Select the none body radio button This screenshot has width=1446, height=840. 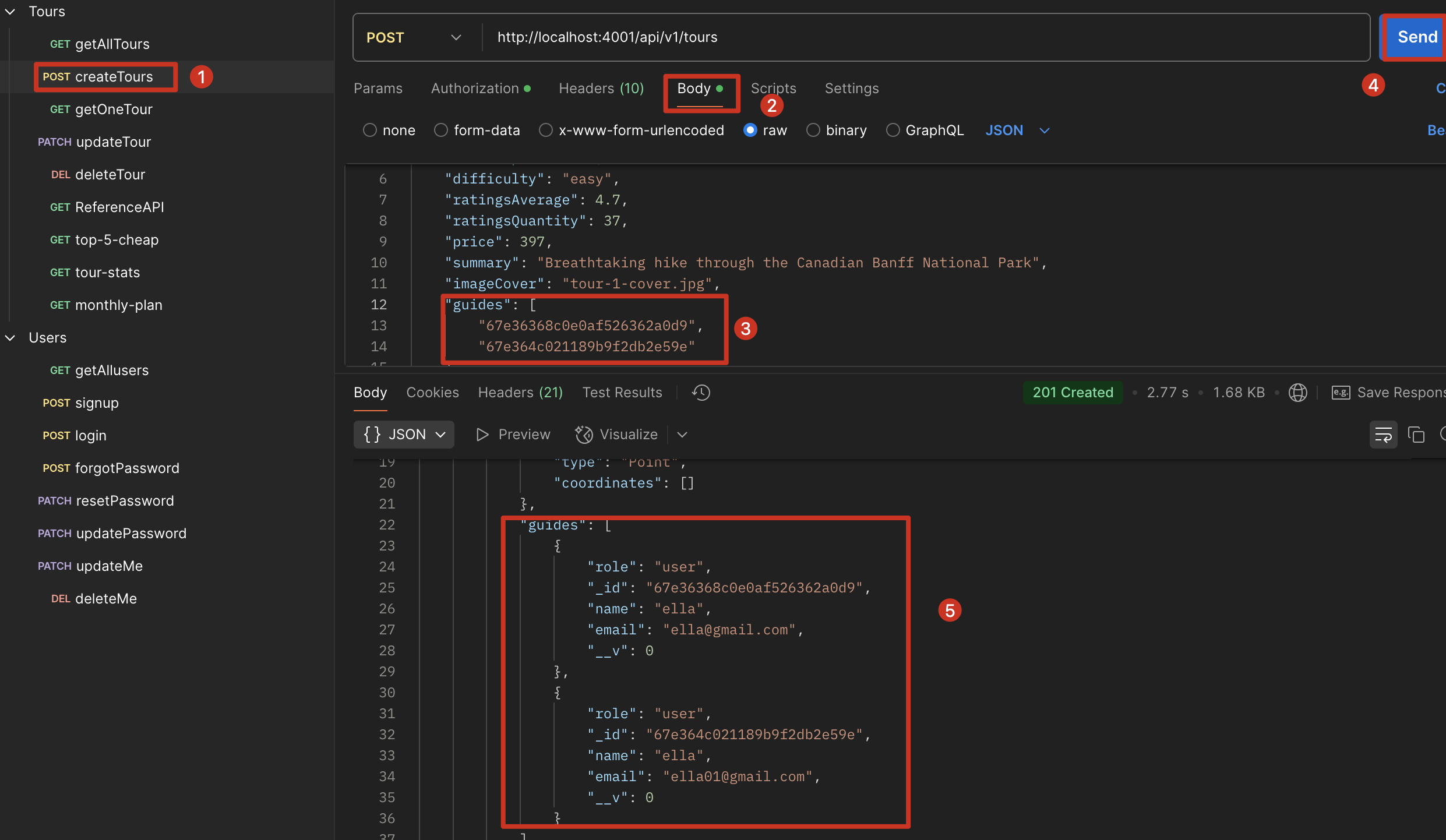point(370,130)
